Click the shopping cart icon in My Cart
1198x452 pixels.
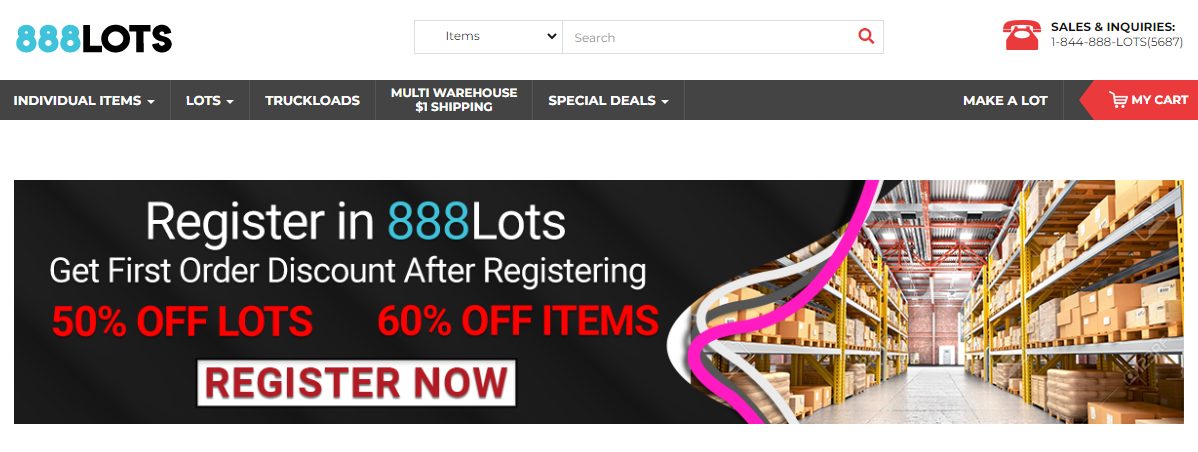(1118, 100)
